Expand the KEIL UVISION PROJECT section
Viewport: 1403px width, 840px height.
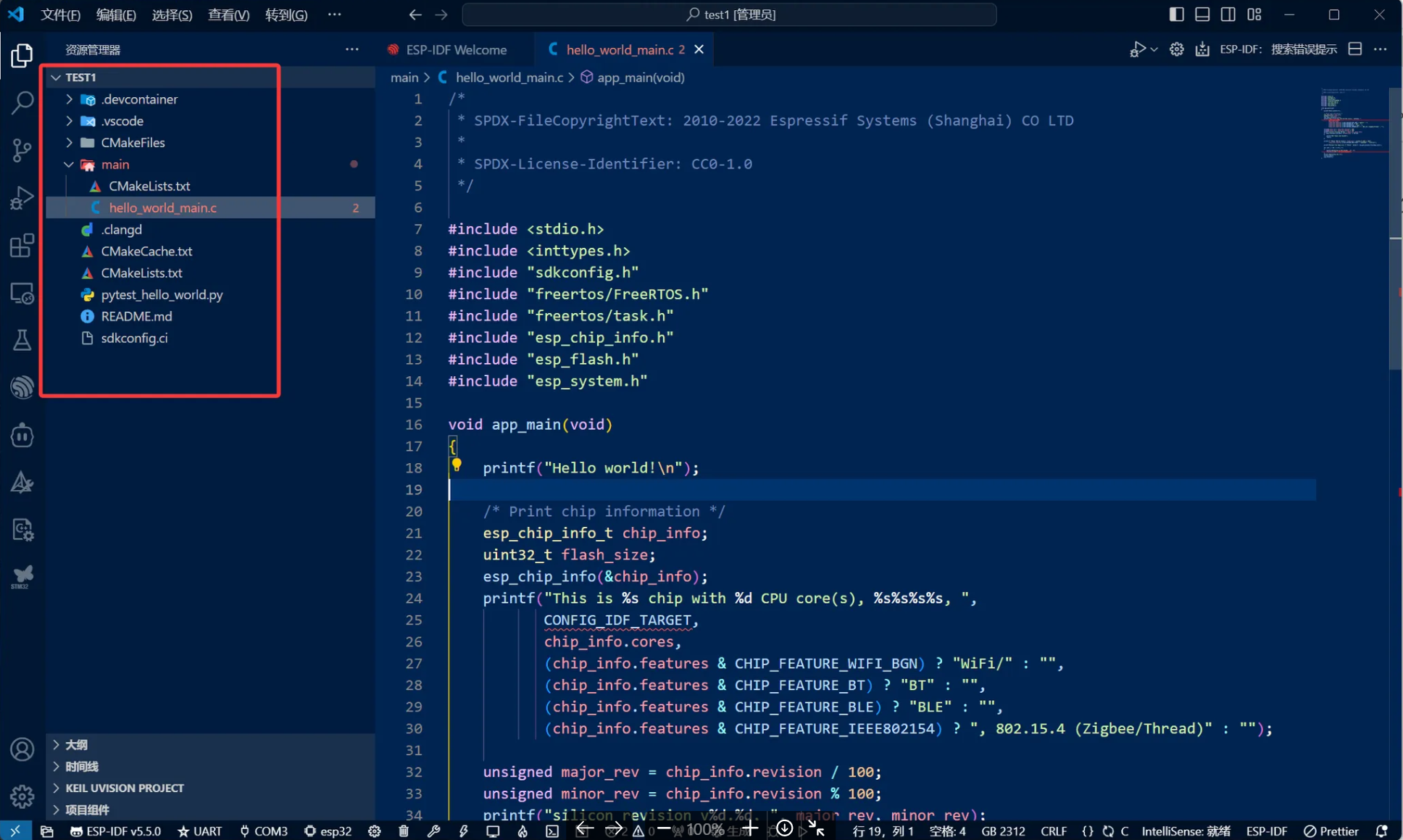pyautogui.click(x=210, y=788)
